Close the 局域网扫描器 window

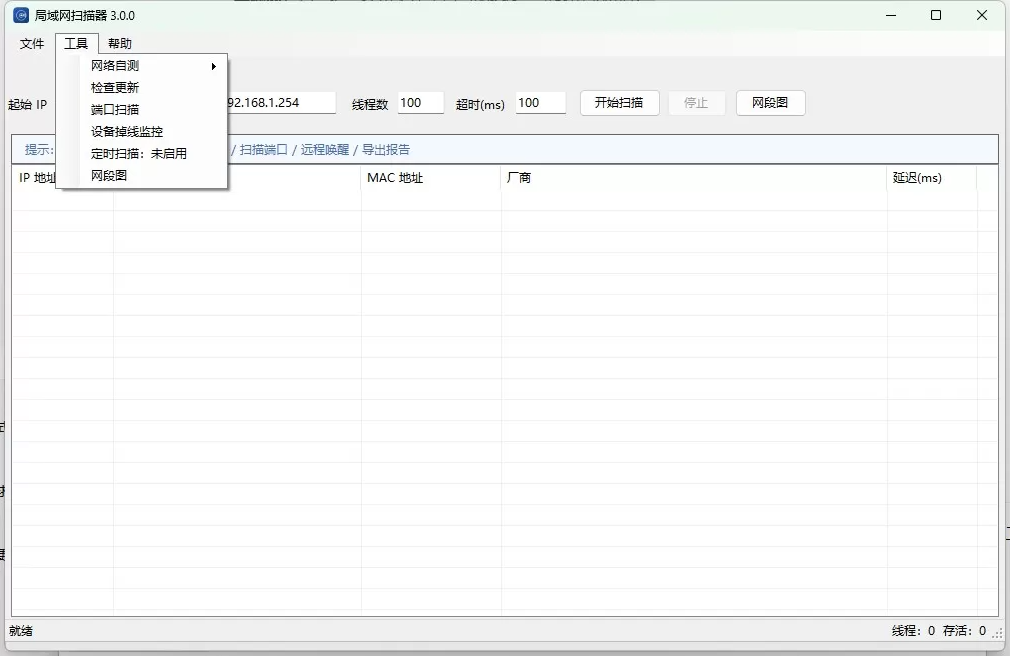[x=982, y=15]
